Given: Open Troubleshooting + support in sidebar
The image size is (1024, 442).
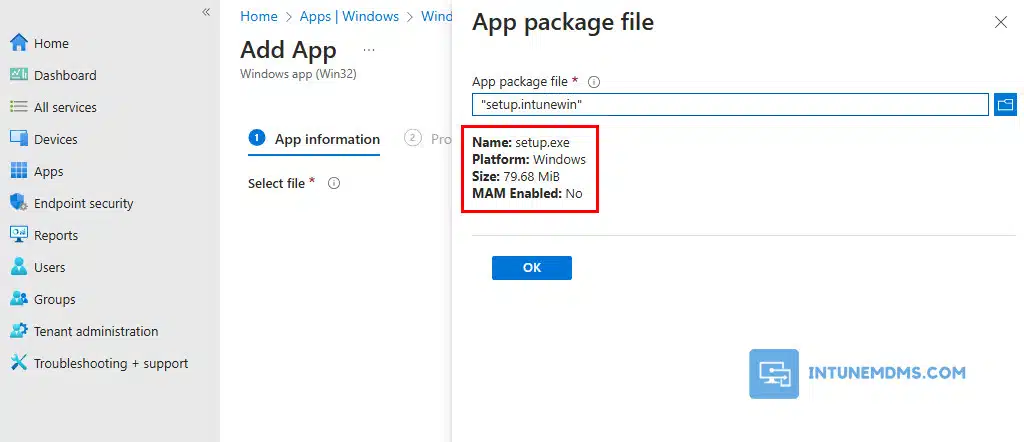Looking at the screenshot, I should coord(110,363).
